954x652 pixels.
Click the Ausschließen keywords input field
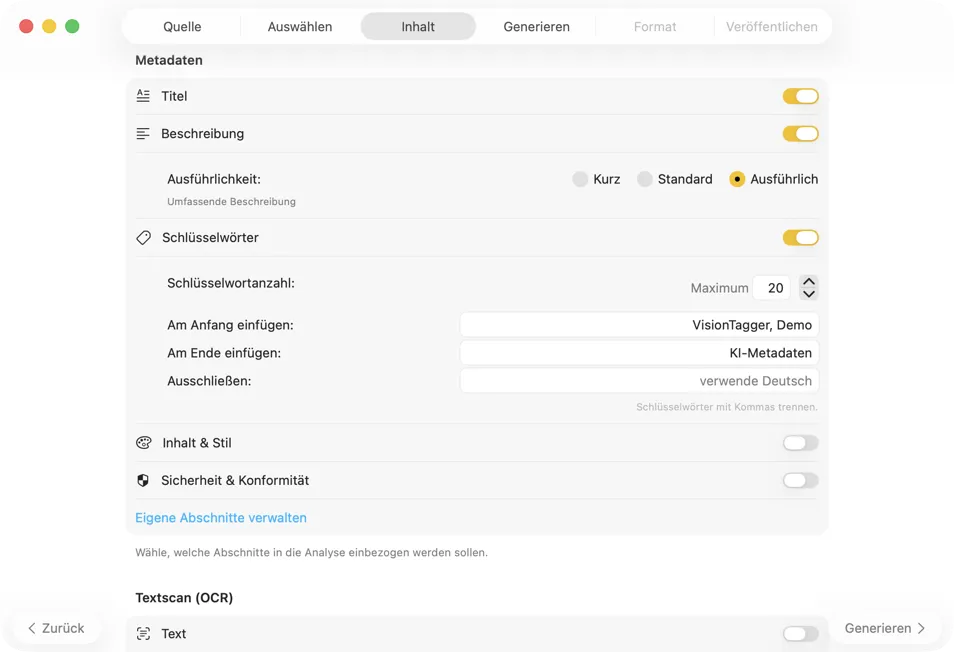pos(639,381)
